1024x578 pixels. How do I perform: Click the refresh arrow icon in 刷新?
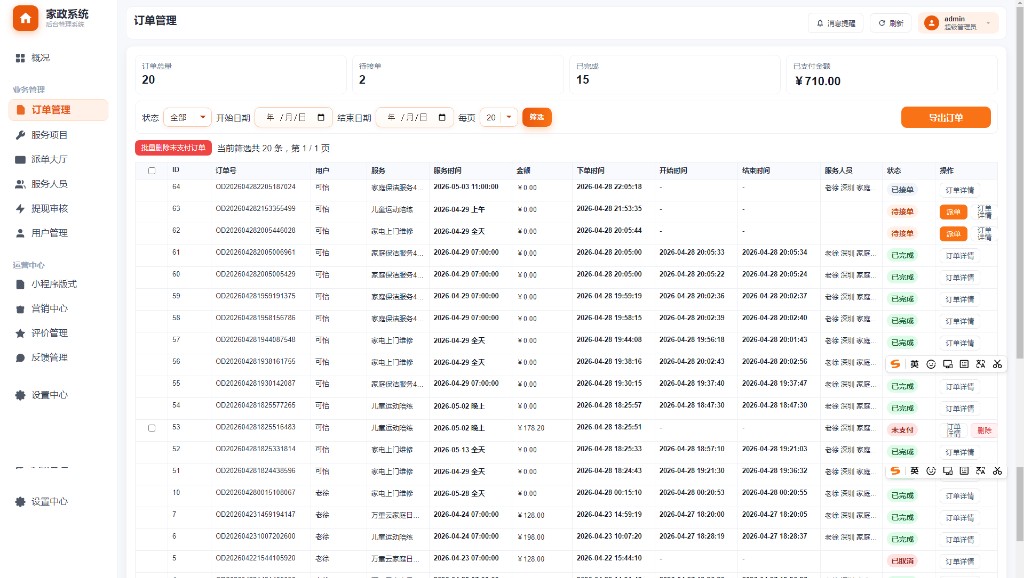tap(882, 23)
